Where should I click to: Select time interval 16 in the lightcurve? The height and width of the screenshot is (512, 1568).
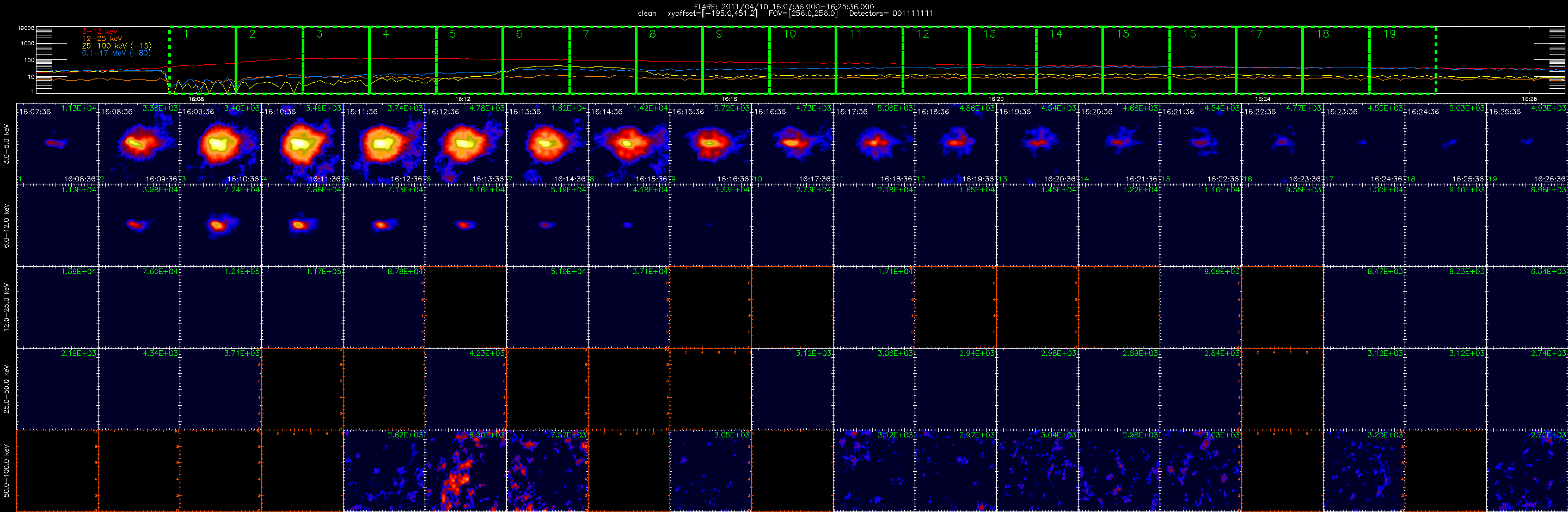[x=1203, y=60]
